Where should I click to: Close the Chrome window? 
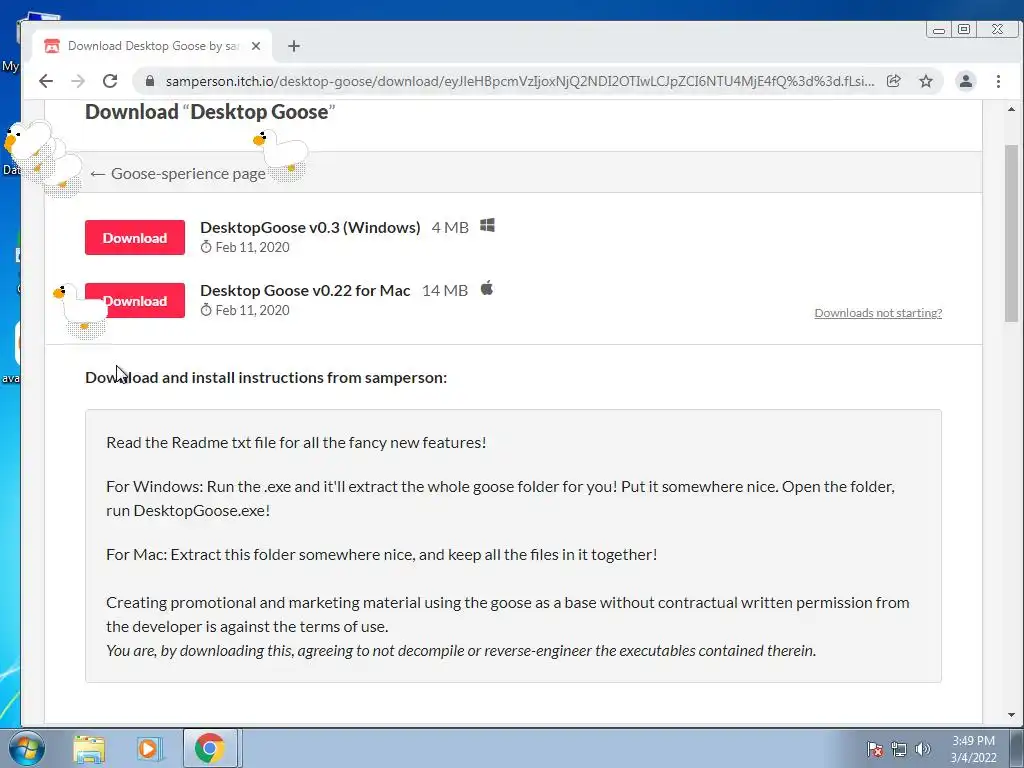(997, 30)
